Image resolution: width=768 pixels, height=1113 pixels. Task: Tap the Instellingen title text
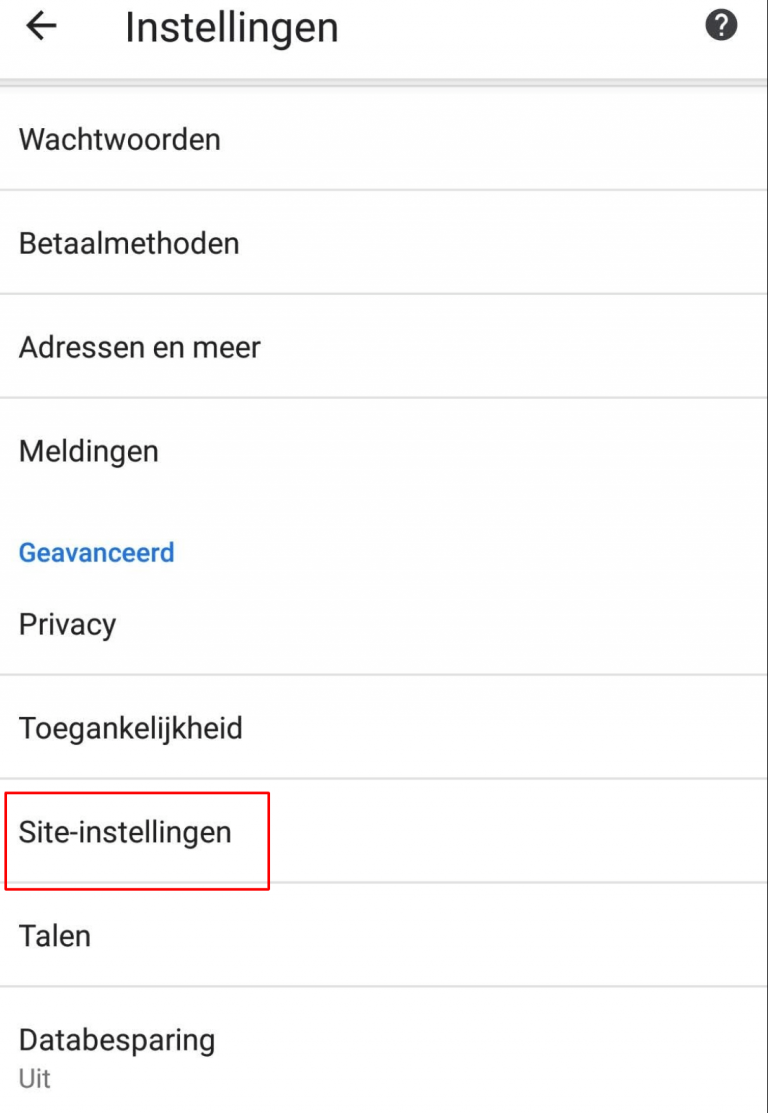coord(231,27)
